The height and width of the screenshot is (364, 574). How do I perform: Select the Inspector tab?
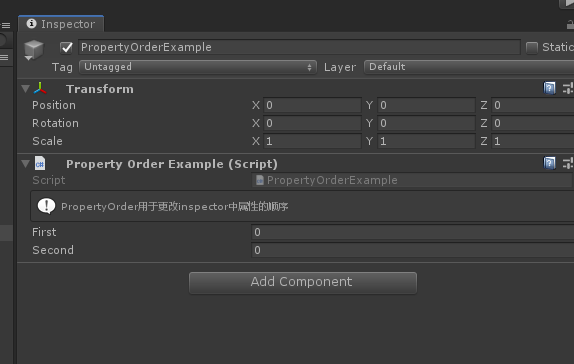61,24
